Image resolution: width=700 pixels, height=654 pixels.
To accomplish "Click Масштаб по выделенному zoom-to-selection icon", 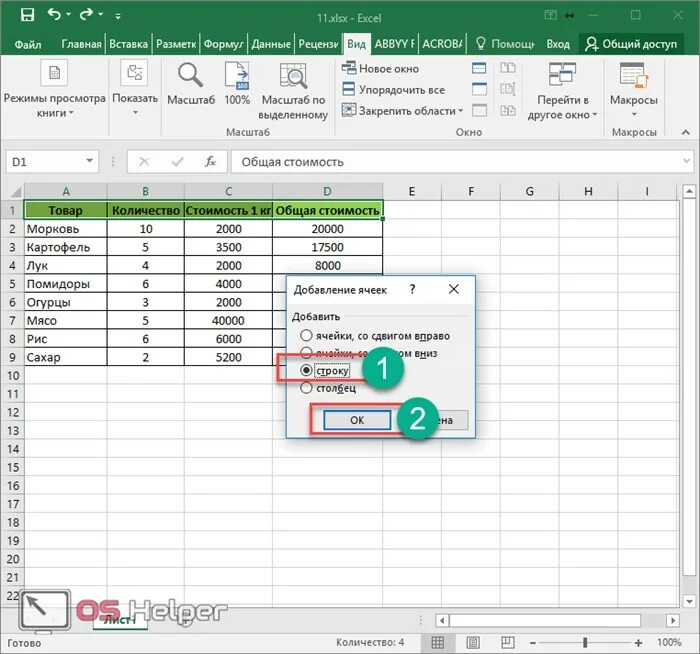I will point(293,75).
